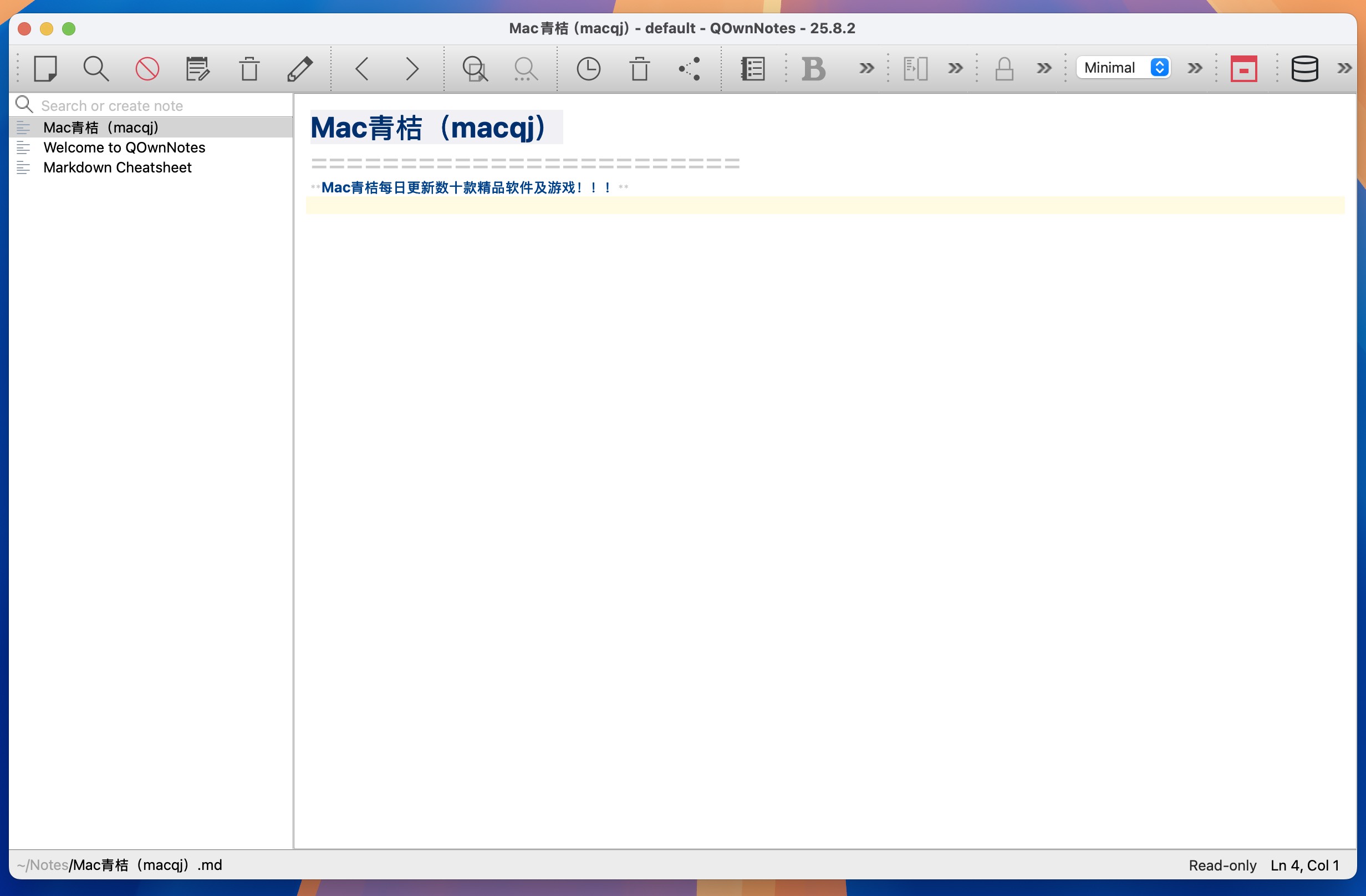1366x896 pixels.
Task: Expand the overflow chevron next to the lock icon
Action: click(x=1042, y=68)
